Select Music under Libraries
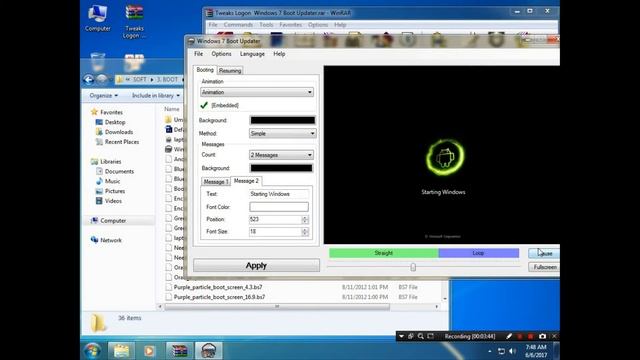The image size is (640, 360). tap(108, 181)
